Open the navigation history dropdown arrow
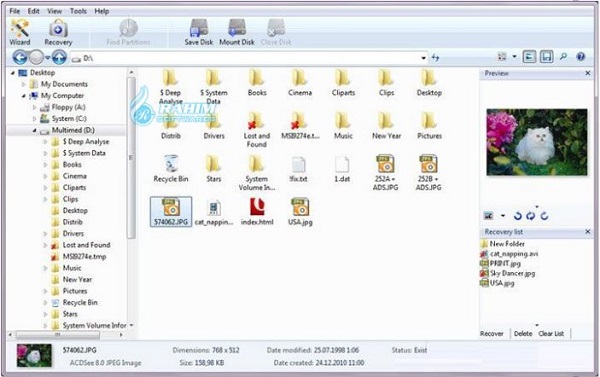The image size is (600, 377). (x=47, y=58)
